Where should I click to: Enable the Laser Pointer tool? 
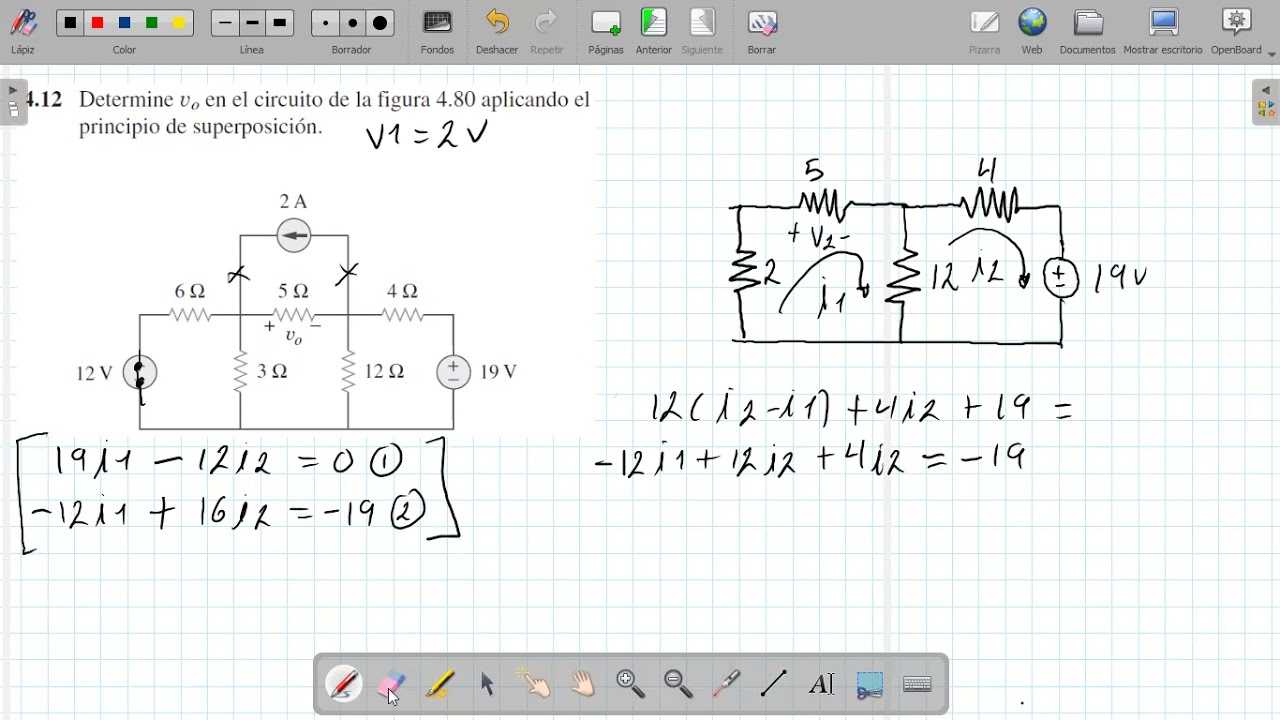(726, 684)
